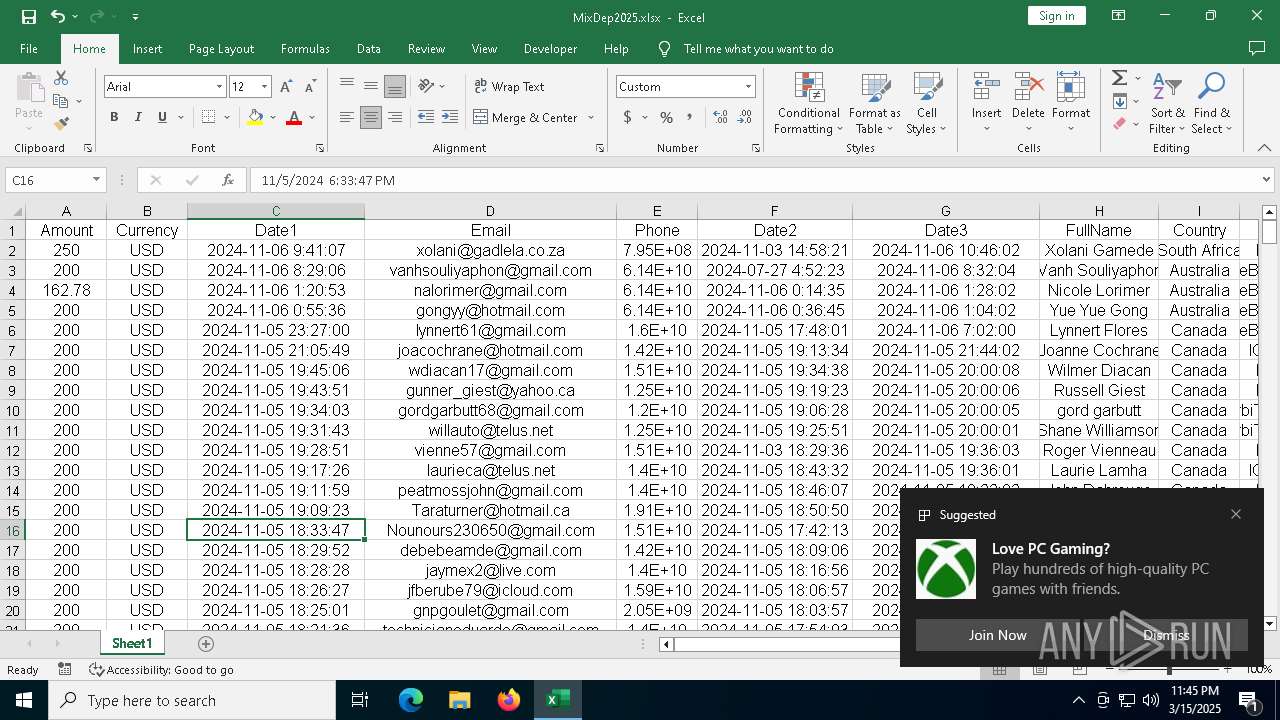The height and width of the screenshot is (720, 1280).
Task: Align text right using the right-align icon
Action: [395, 117]
